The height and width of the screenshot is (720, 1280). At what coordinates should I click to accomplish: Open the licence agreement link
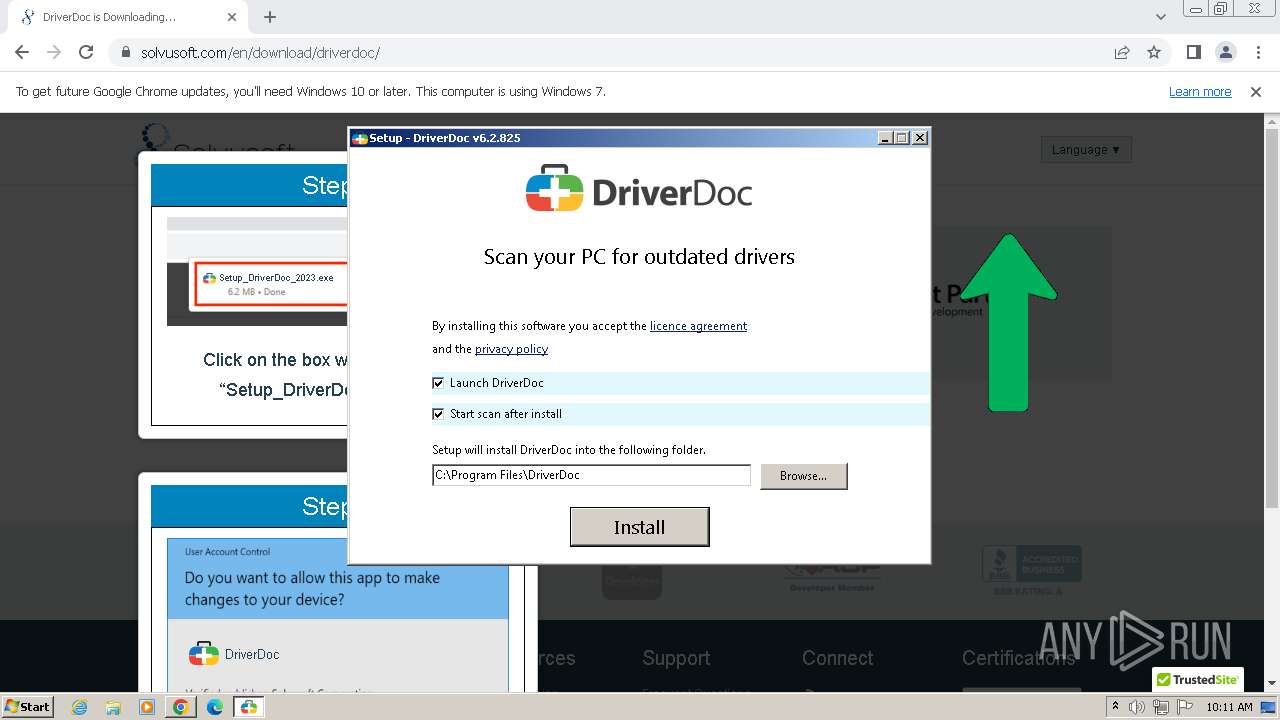pyautogui.click(x=698, y=326)
